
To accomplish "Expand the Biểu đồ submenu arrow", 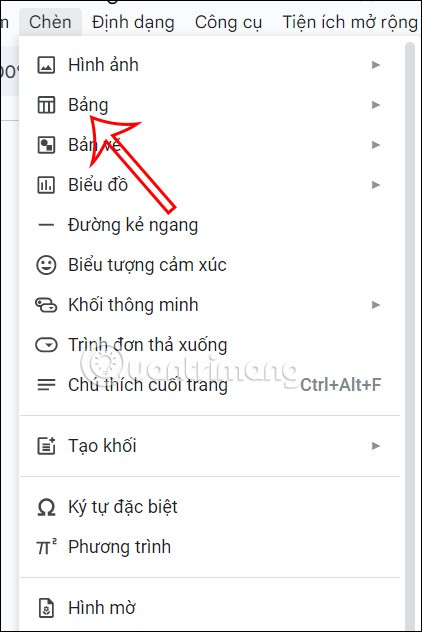I will [x=376, y=185].
